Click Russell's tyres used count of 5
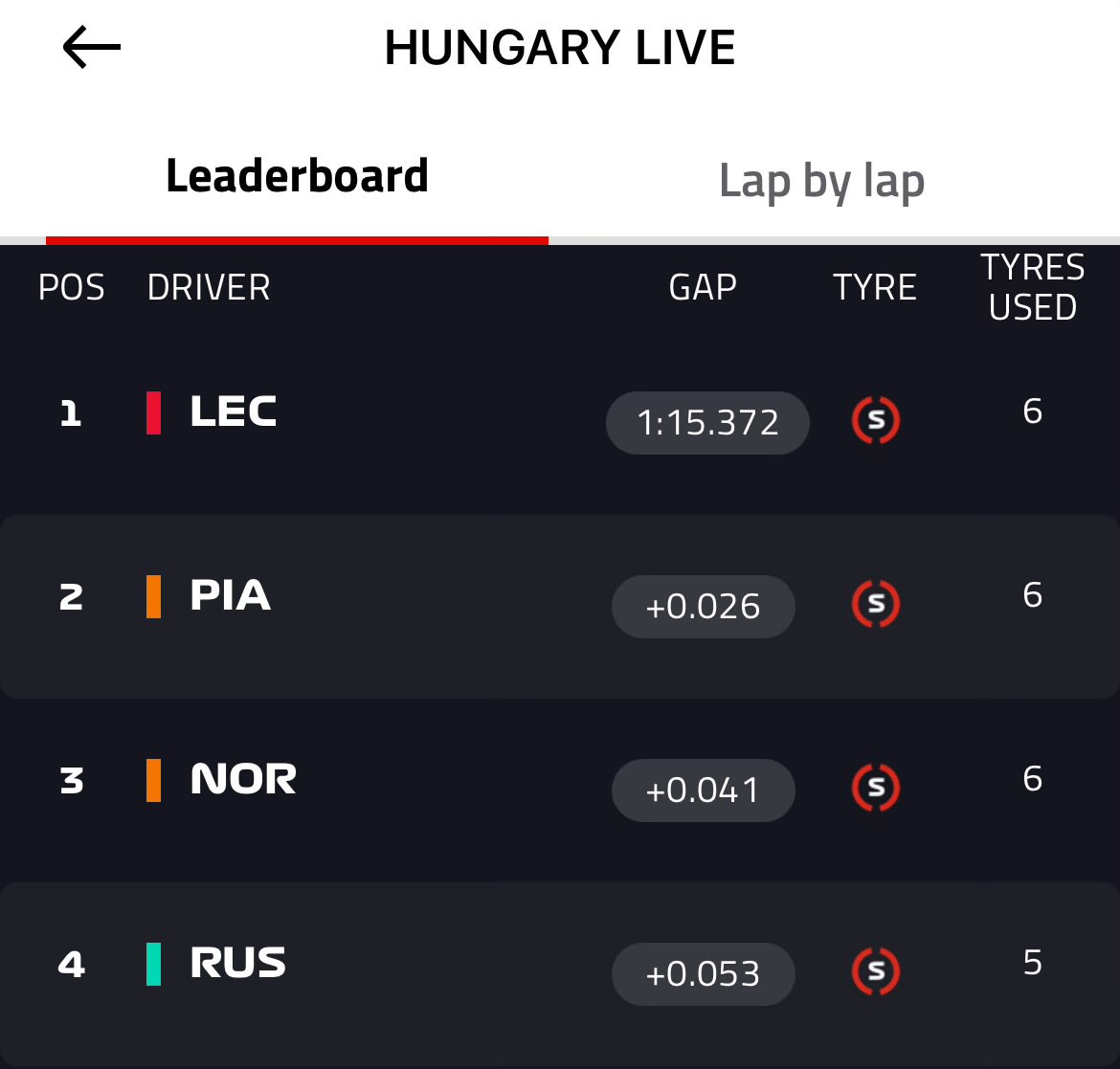The width and height of the screenshot is (1120, 1069). (x=1032, y=963)
